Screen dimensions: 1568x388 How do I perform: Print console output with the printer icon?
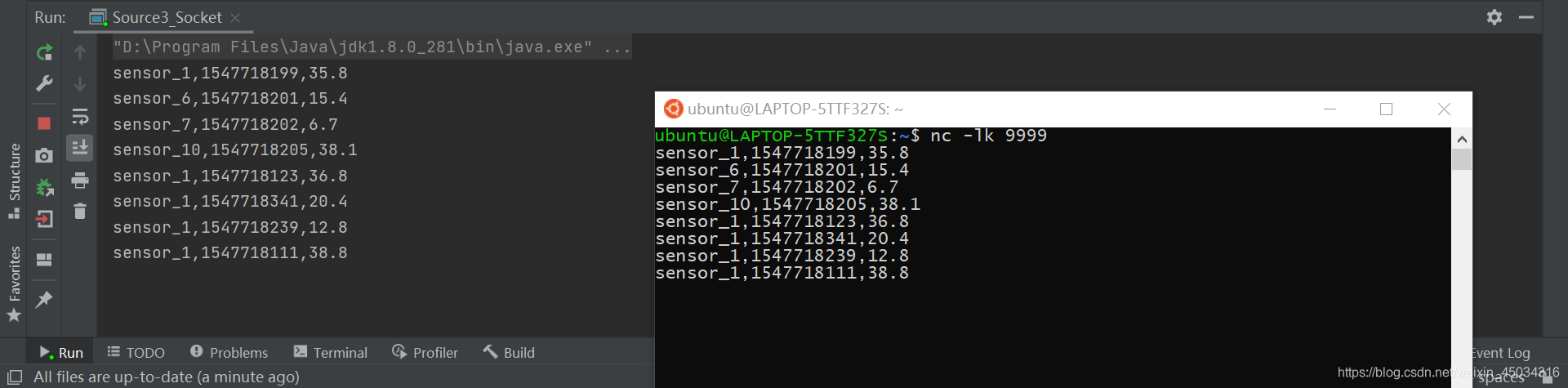tap(80, 181)
